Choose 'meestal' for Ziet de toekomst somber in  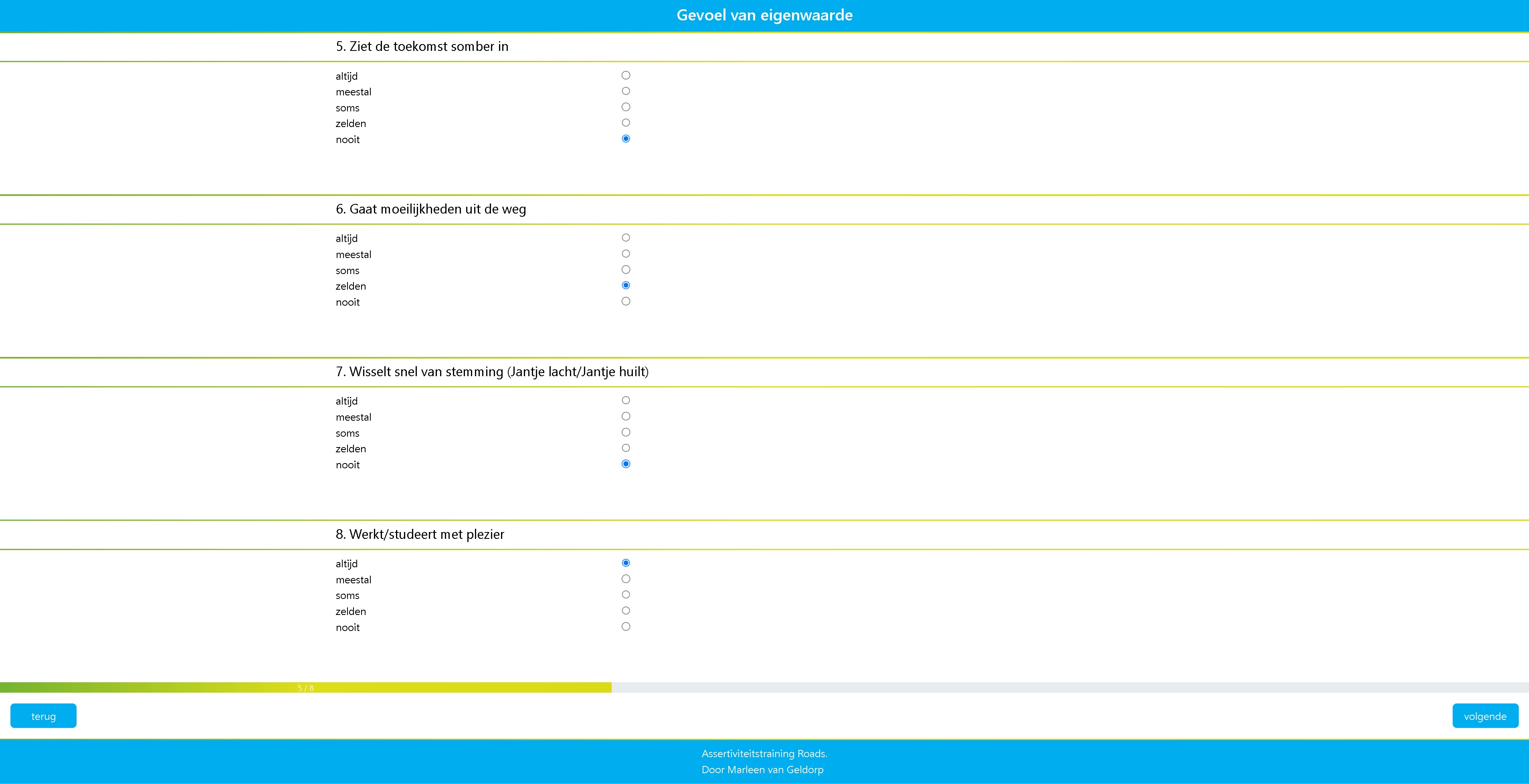pos(626,91)
